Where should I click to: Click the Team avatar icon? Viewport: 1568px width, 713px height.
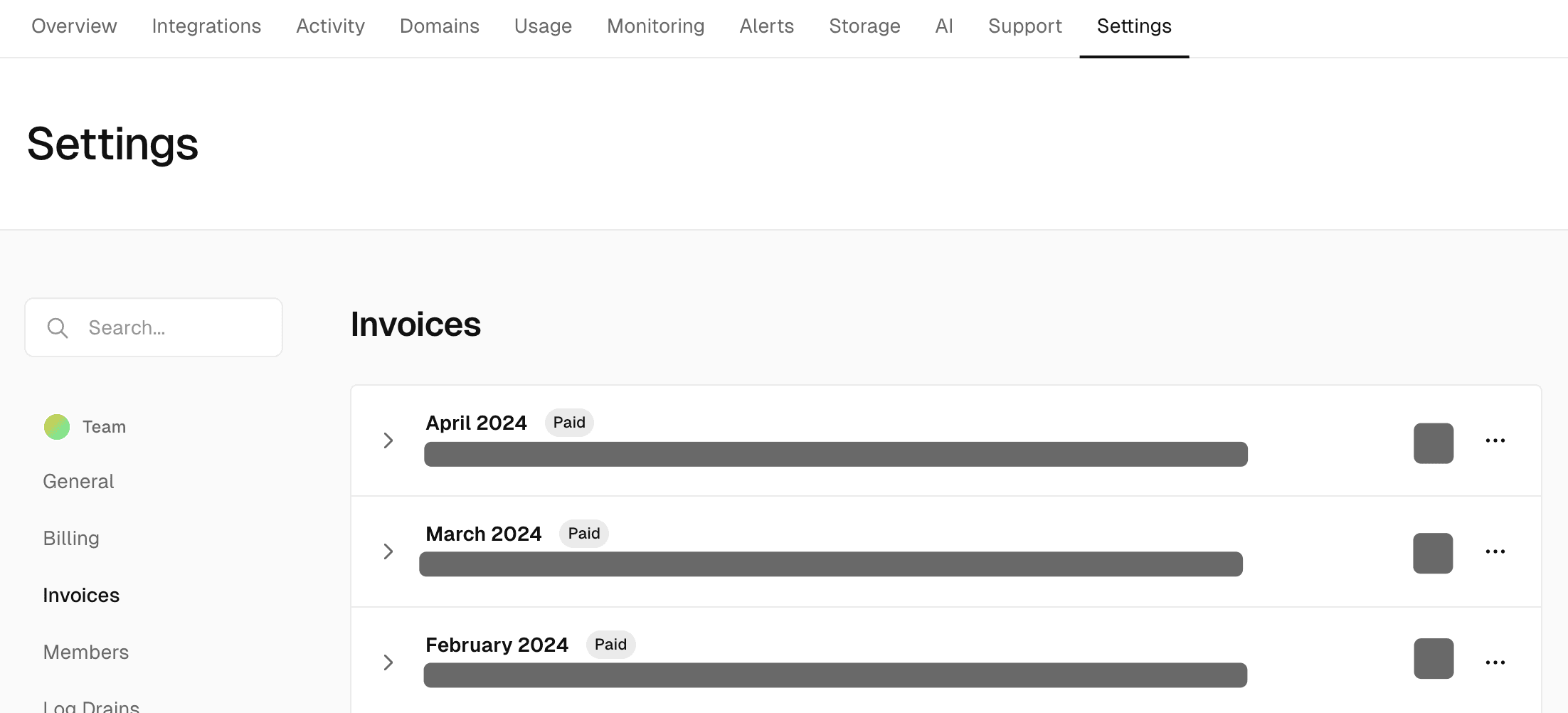click(57, 427)
